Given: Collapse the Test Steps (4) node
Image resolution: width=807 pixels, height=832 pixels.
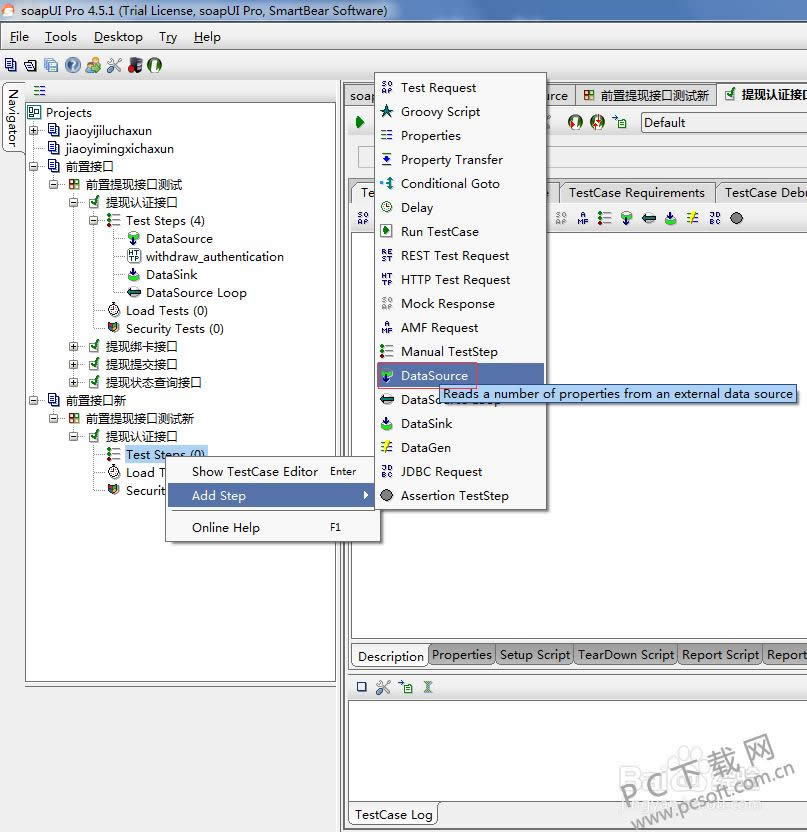Looking at the screenshot, I should click(94, 221).
